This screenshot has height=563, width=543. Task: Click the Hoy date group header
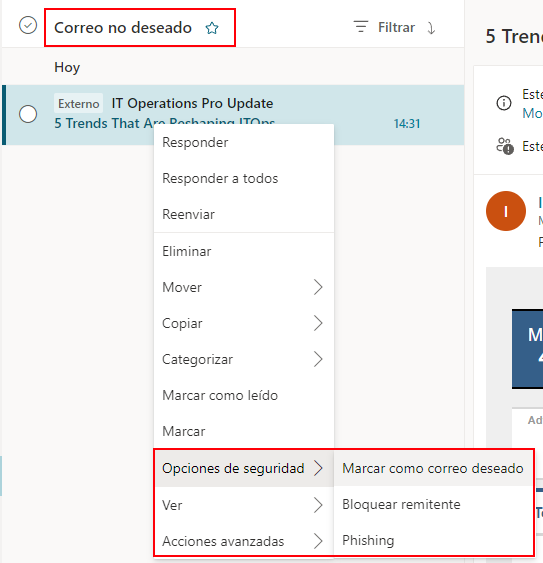[67, 67]
